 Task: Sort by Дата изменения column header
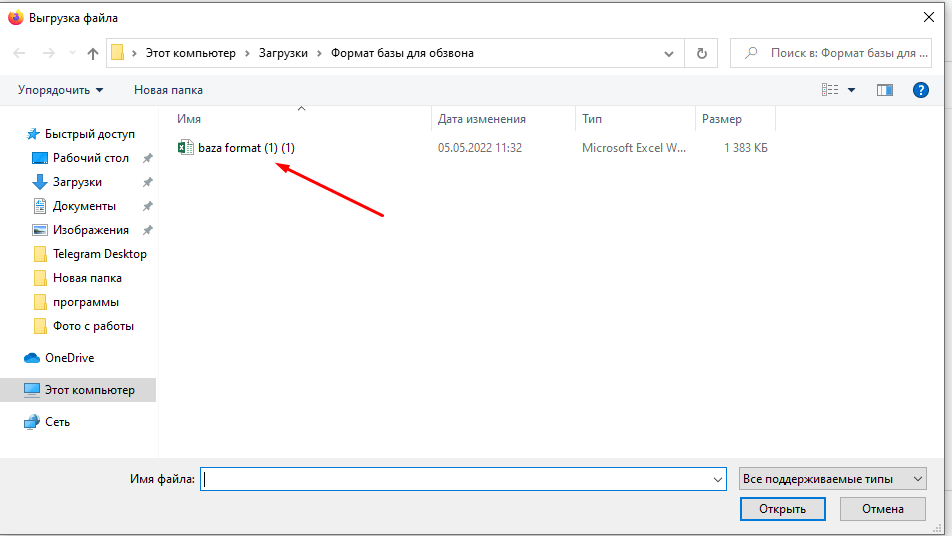[x=481, y=119]
